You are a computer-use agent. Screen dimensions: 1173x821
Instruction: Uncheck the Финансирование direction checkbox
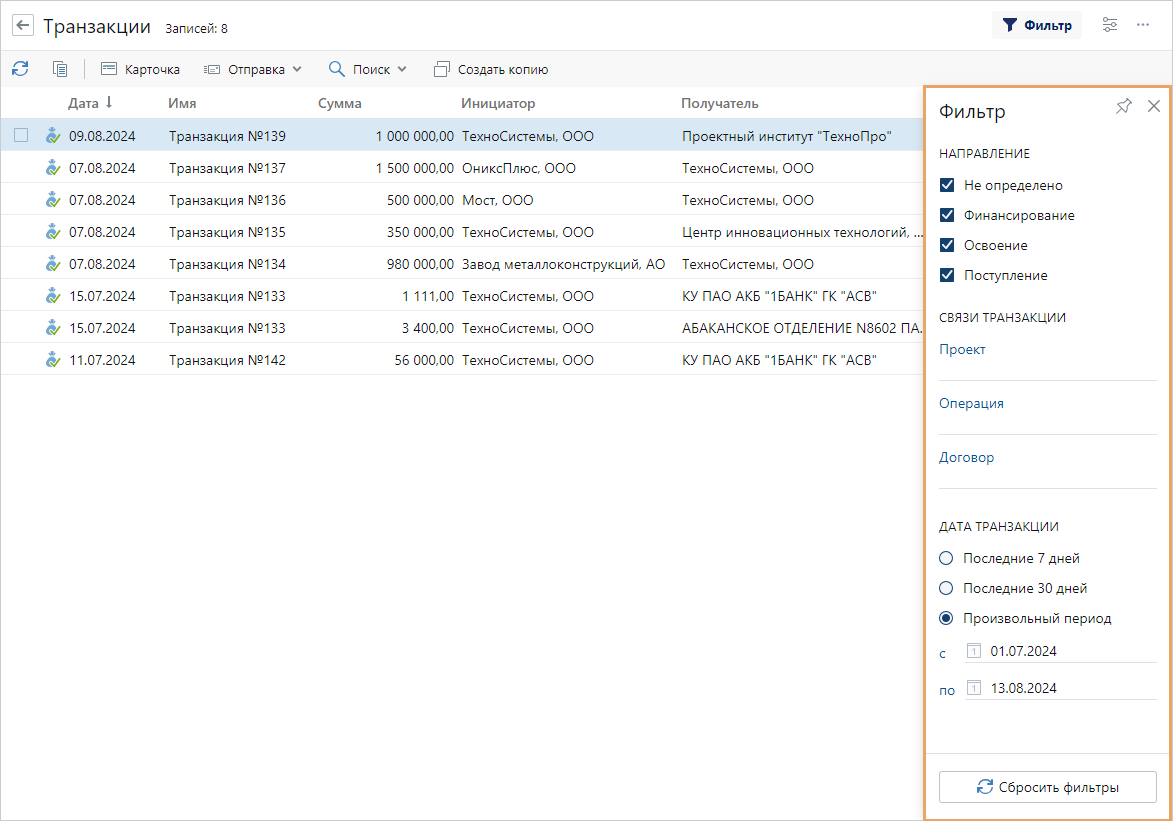[947, 215]
